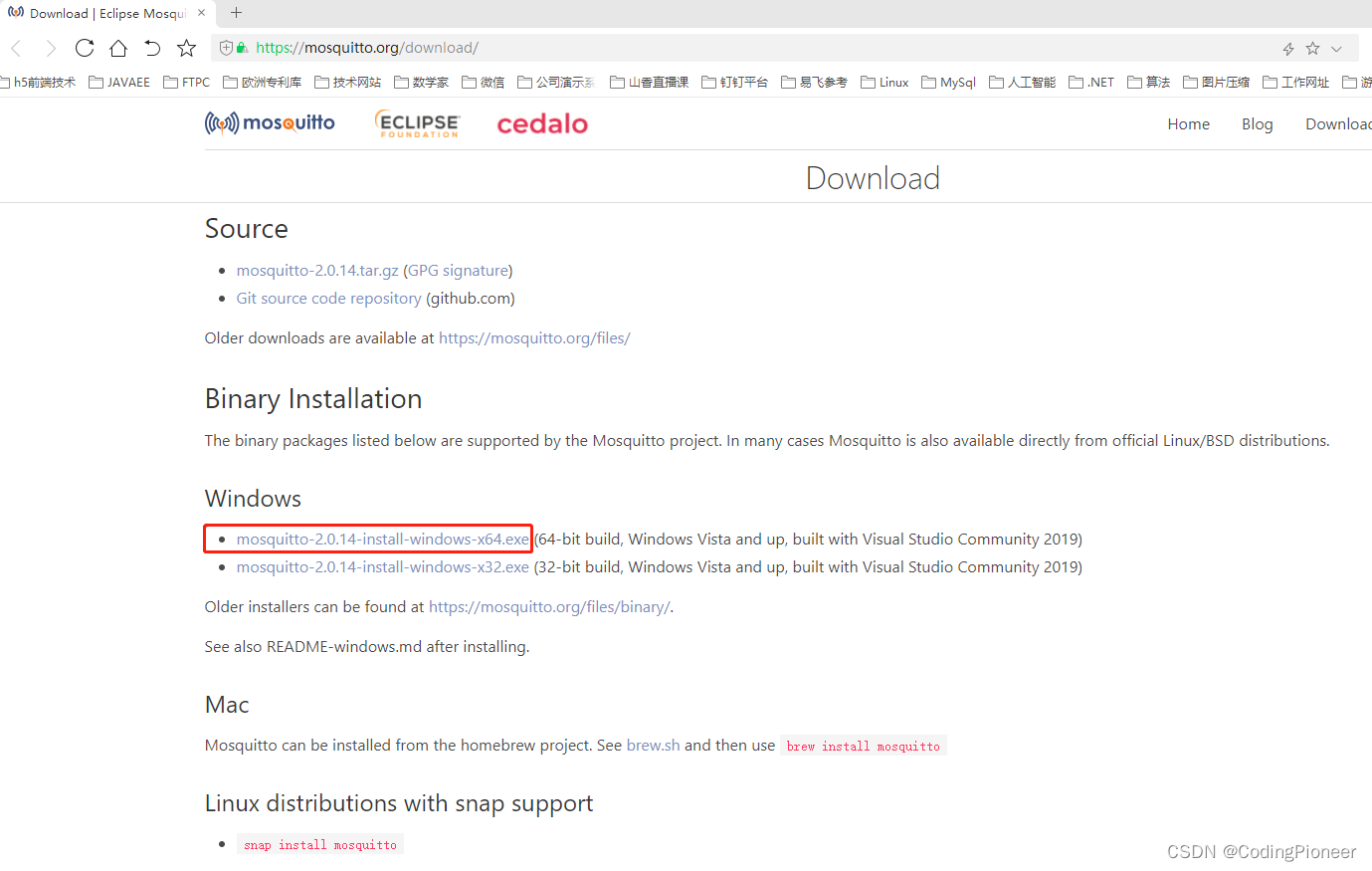Click the green padlock icon in address bar
The width and height of the screenshot is (1372, 871).
(242, 48)
